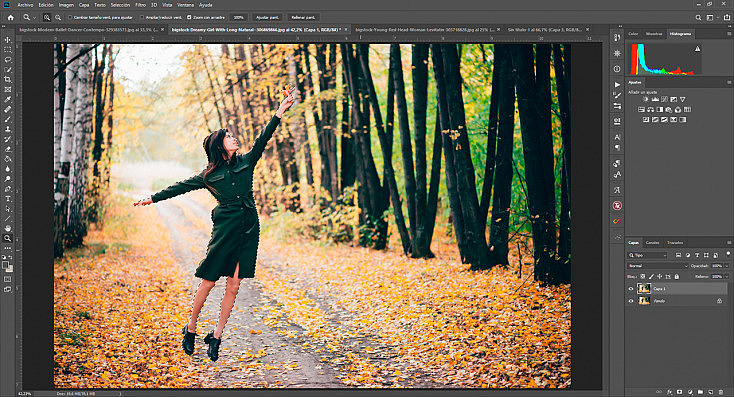Add a Vibrance adjustment
The width and height of the screenshot is (734, 397).
(x=683, y=99)
